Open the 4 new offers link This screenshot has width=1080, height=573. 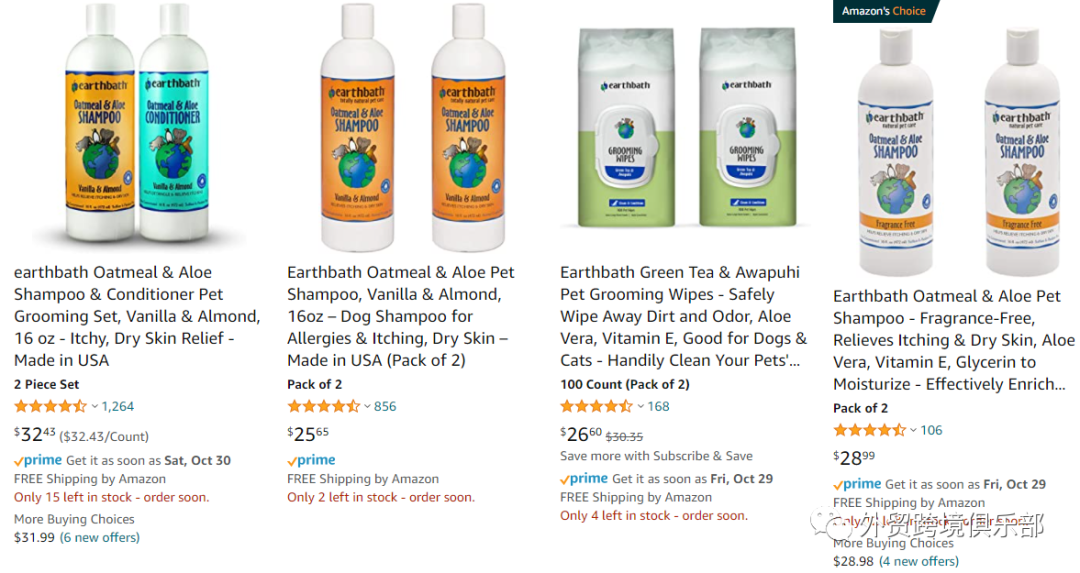[918, 561]
